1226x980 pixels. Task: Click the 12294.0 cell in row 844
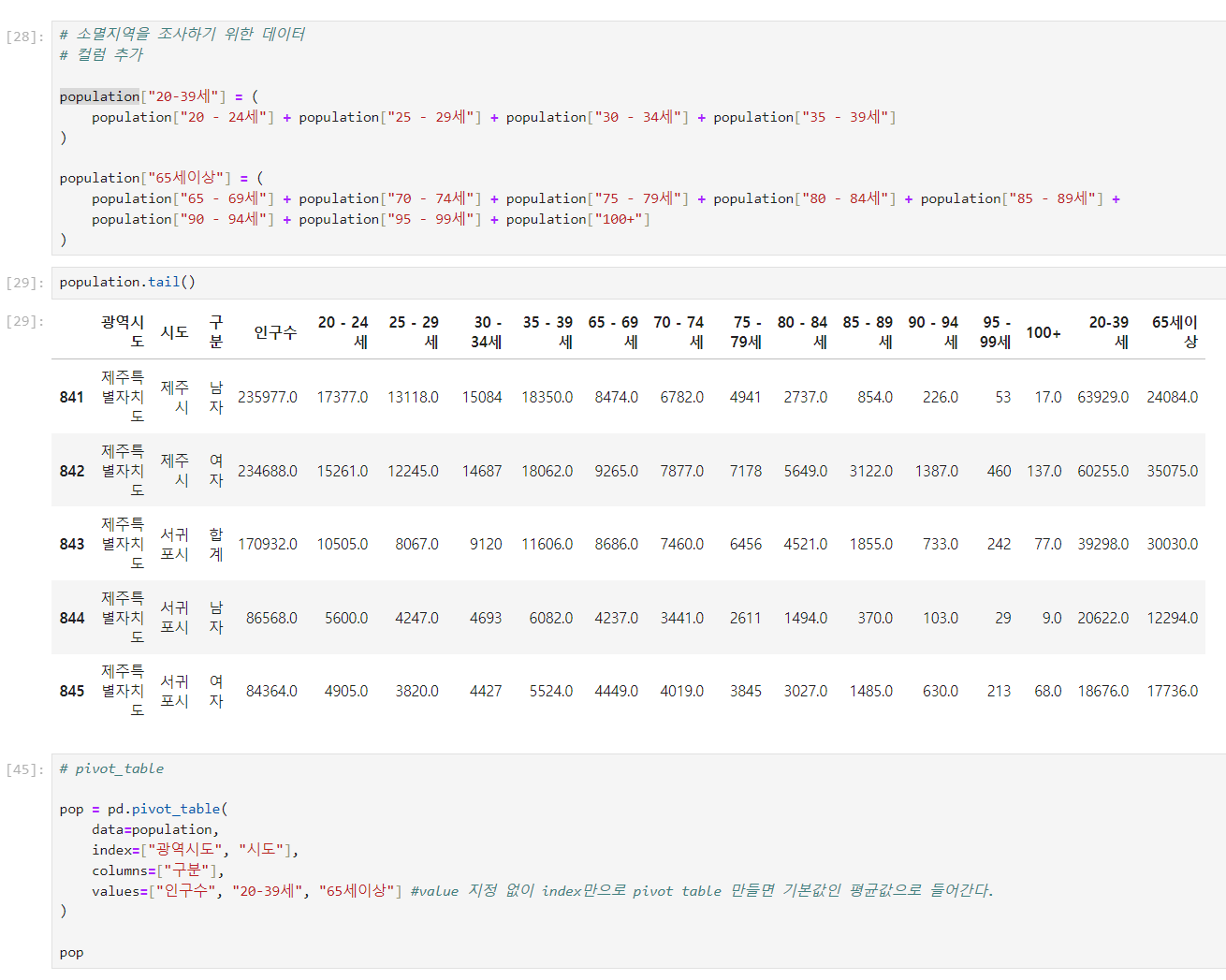(1173, 618)
